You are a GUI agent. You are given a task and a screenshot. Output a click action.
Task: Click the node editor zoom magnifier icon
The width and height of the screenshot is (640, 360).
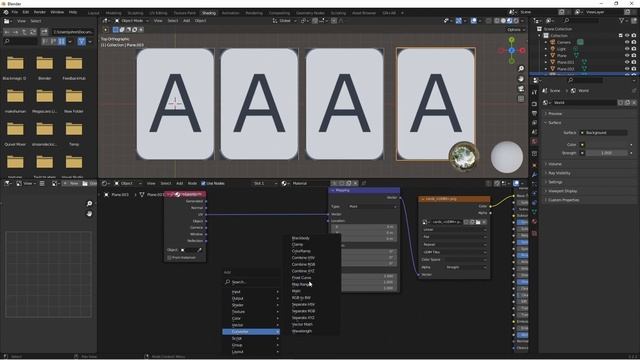tap(89, 203)
